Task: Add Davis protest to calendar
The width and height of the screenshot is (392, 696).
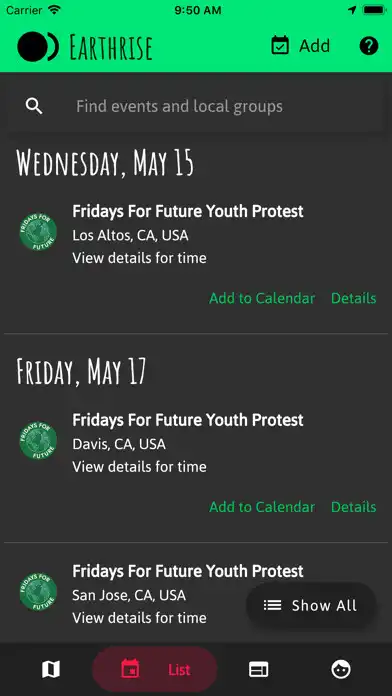Action: (262, 507)
